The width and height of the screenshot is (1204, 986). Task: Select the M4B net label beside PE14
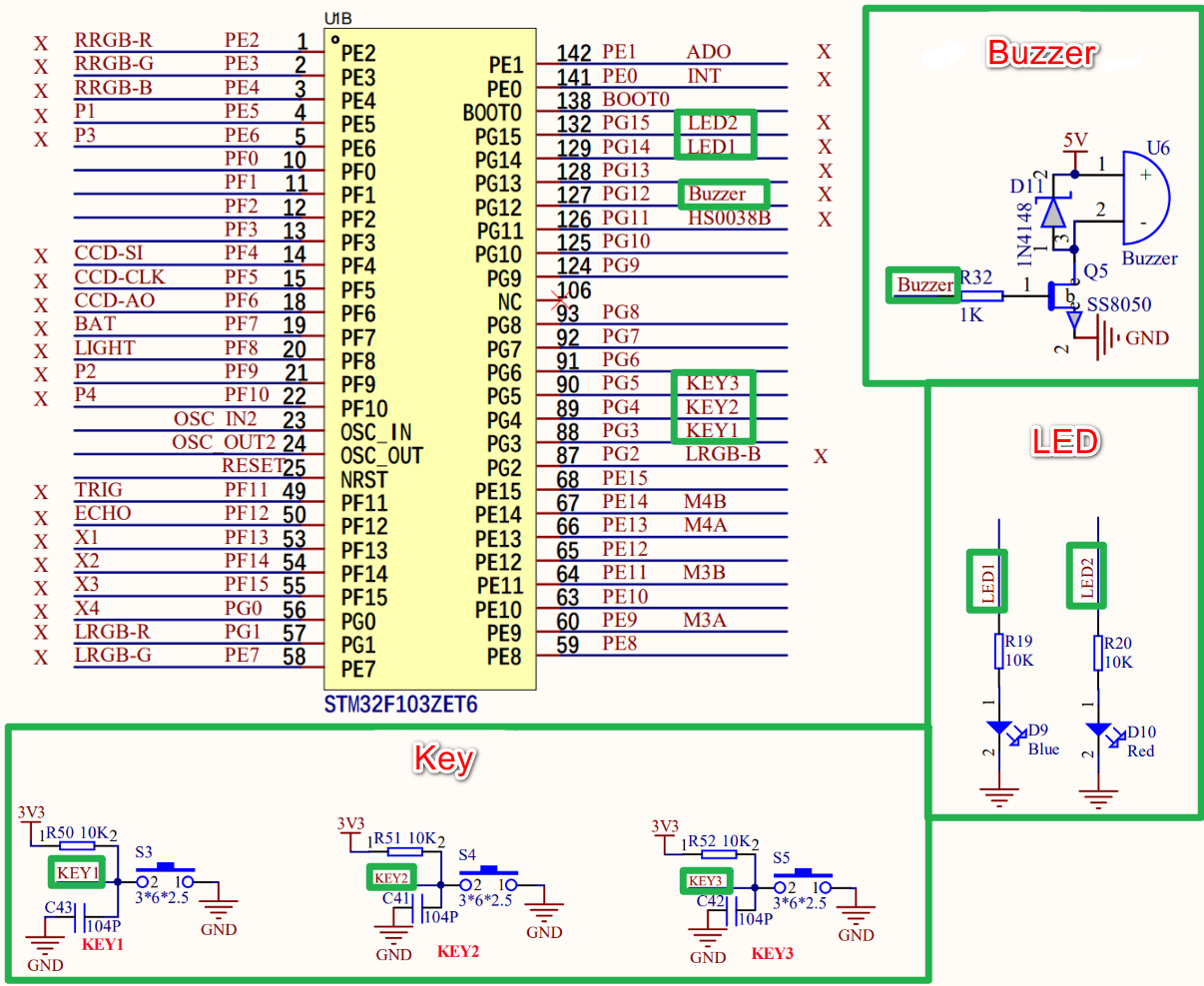[x=705, y=501]
